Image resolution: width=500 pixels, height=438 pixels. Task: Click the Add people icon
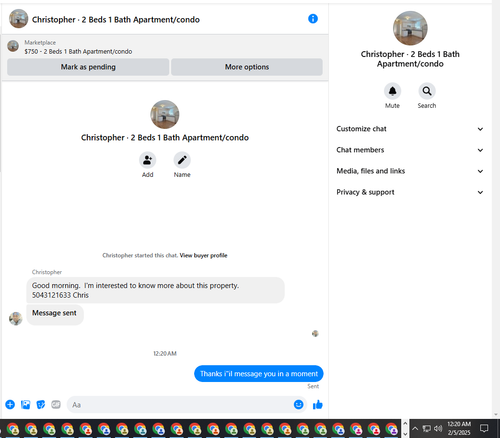tap(147, 160)
